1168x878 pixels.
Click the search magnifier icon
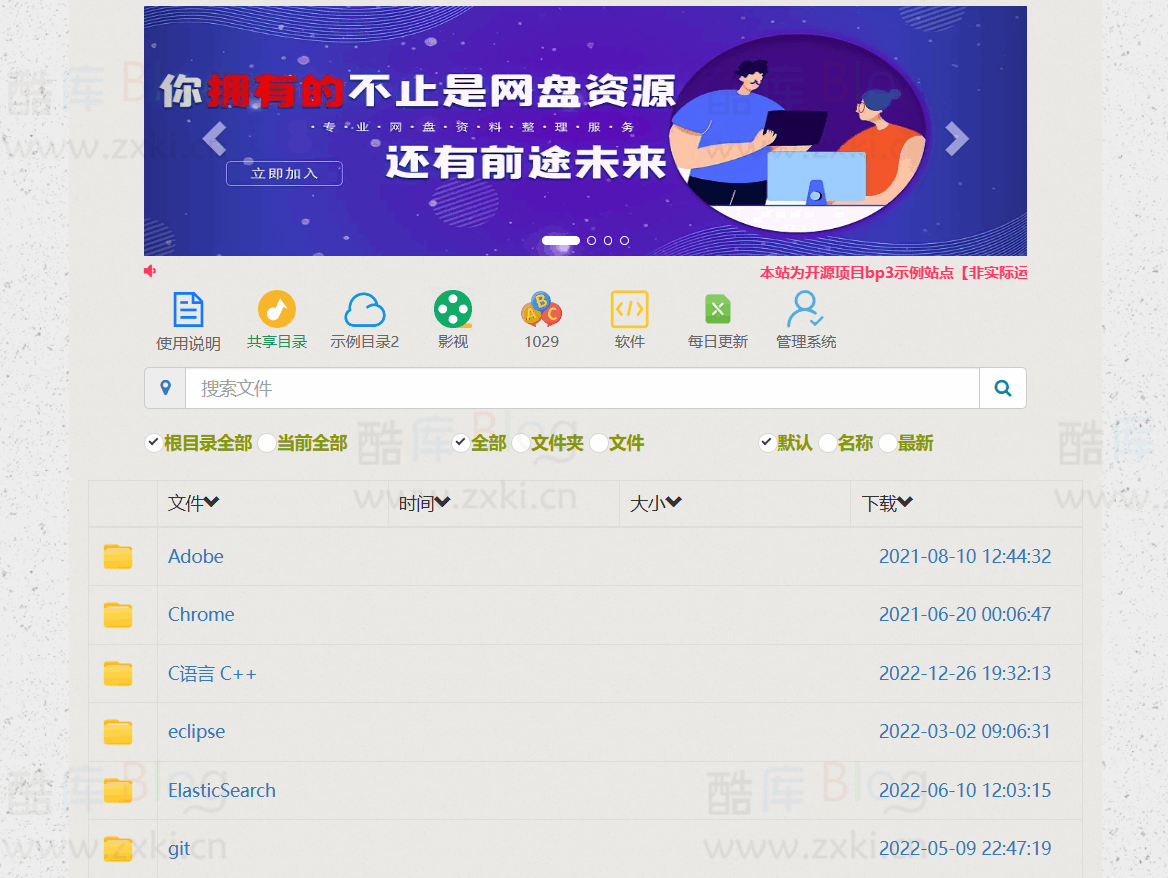click(x=1002, y=387)
